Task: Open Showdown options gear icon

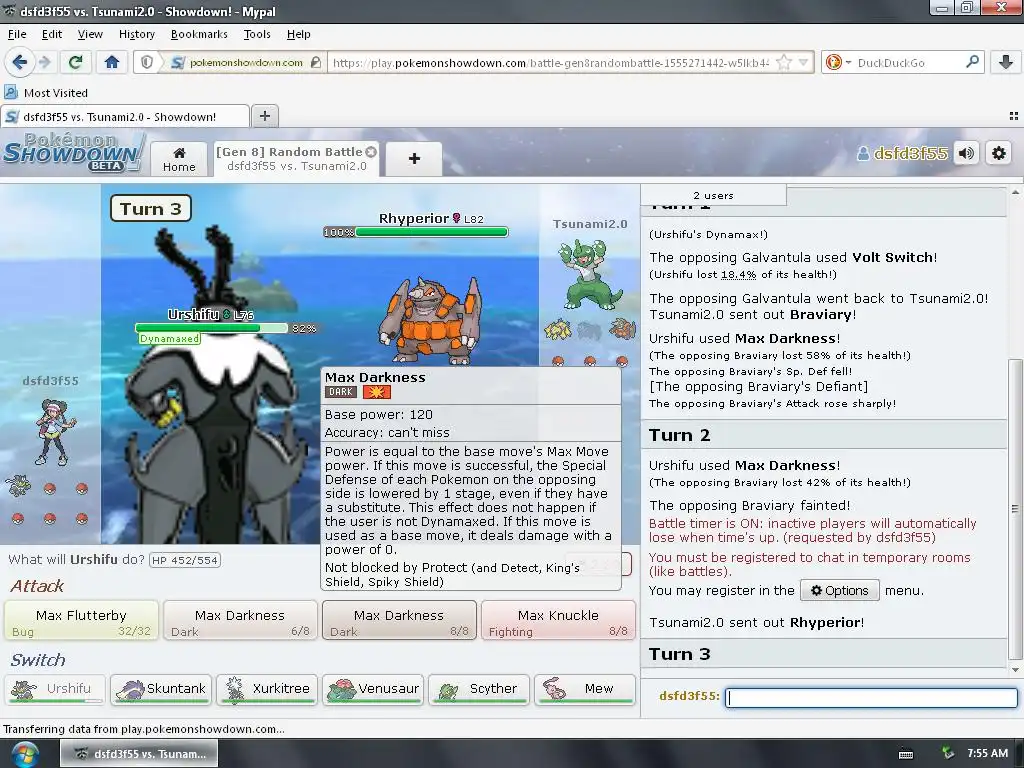Action: 999,153
